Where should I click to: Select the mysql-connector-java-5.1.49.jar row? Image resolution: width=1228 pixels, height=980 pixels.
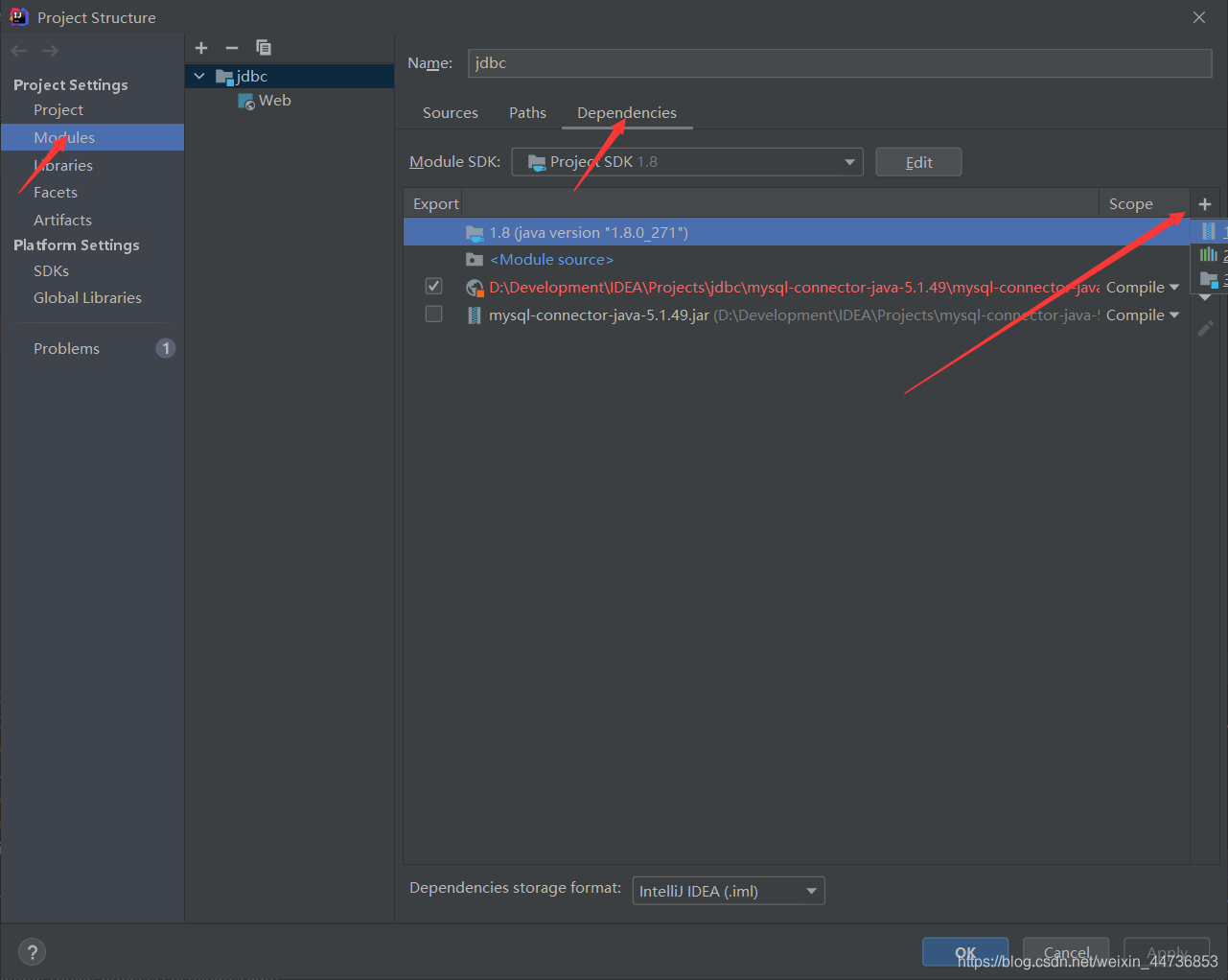click(797, 315)
